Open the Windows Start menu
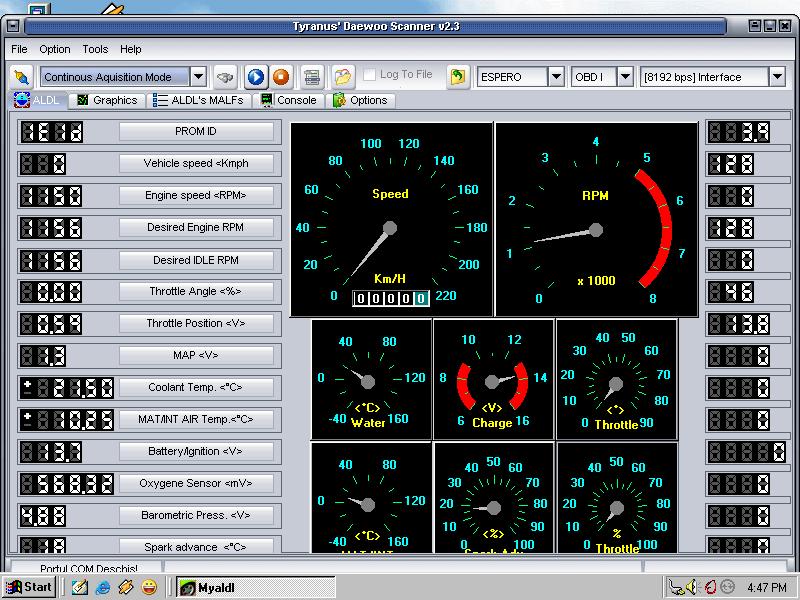 29,587
